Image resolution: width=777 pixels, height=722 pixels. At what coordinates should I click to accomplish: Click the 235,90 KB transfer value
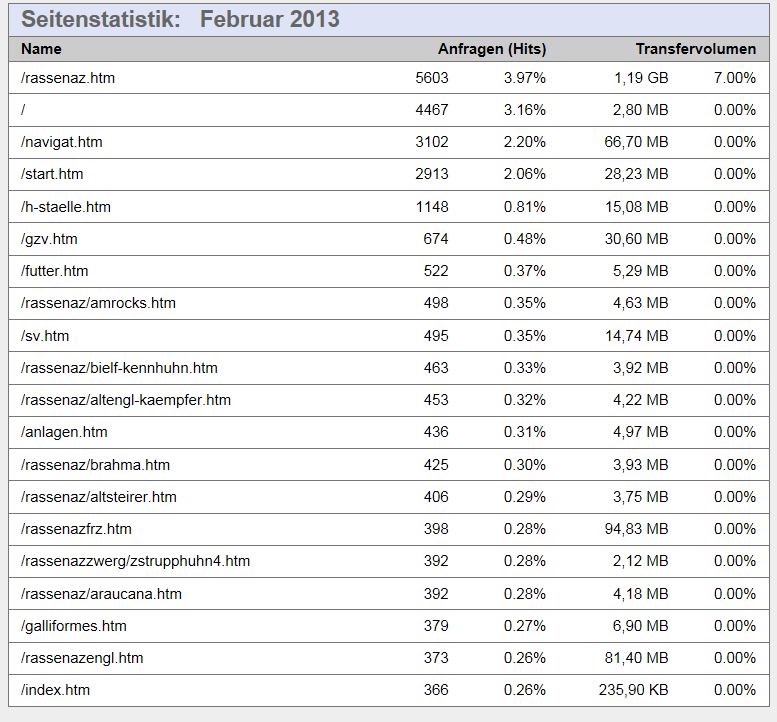click(x=633, y=690)
